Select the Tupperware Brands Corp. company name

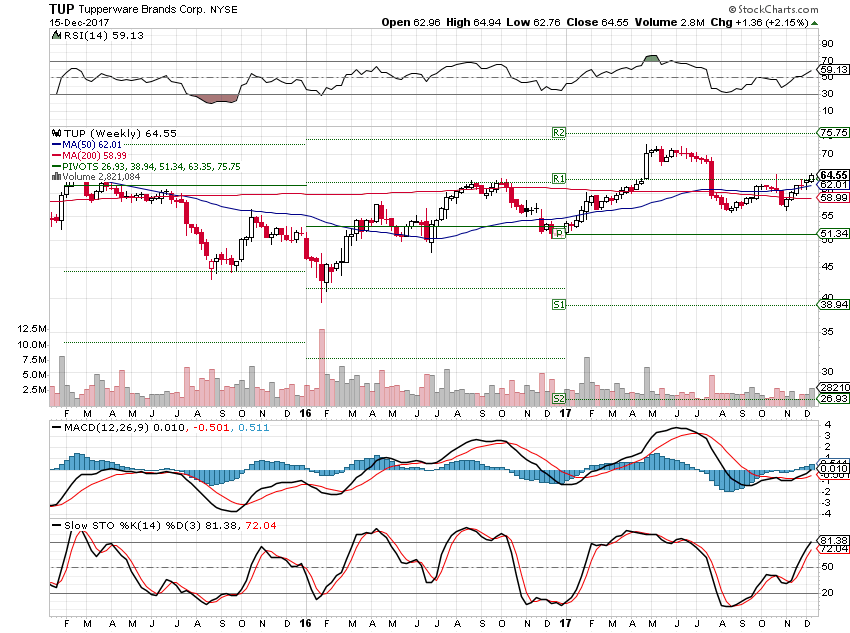[142, 10]
